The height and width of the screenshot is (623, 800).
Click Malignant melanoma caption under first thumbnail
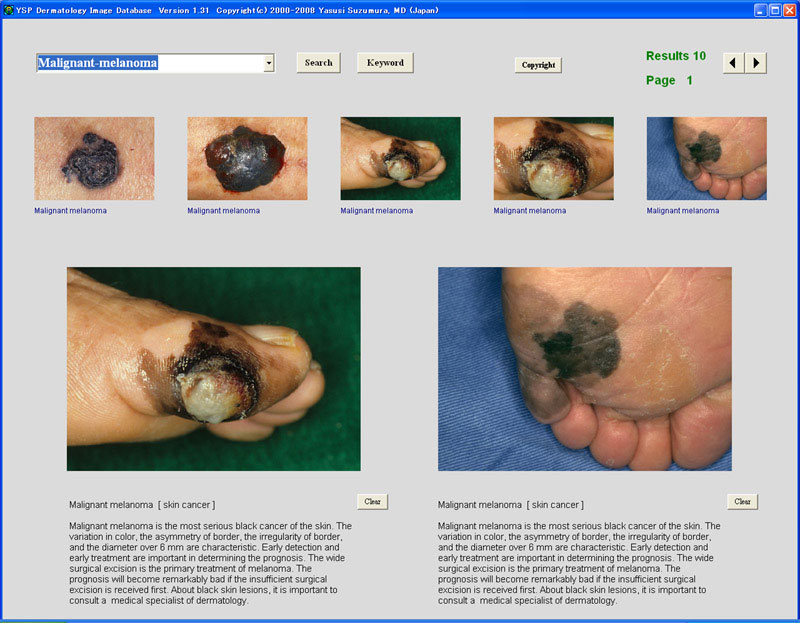point(70,211)
